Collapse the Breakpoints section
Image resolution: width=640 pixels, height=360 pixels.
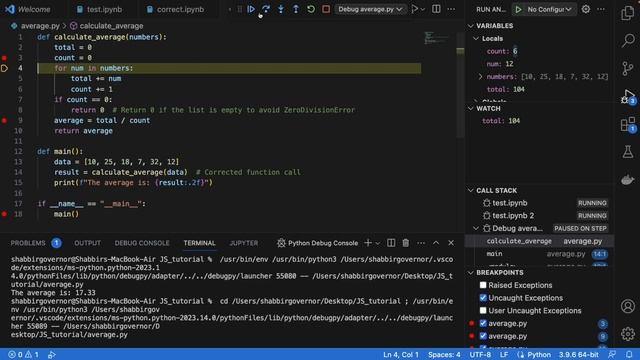tap(471, 272)
